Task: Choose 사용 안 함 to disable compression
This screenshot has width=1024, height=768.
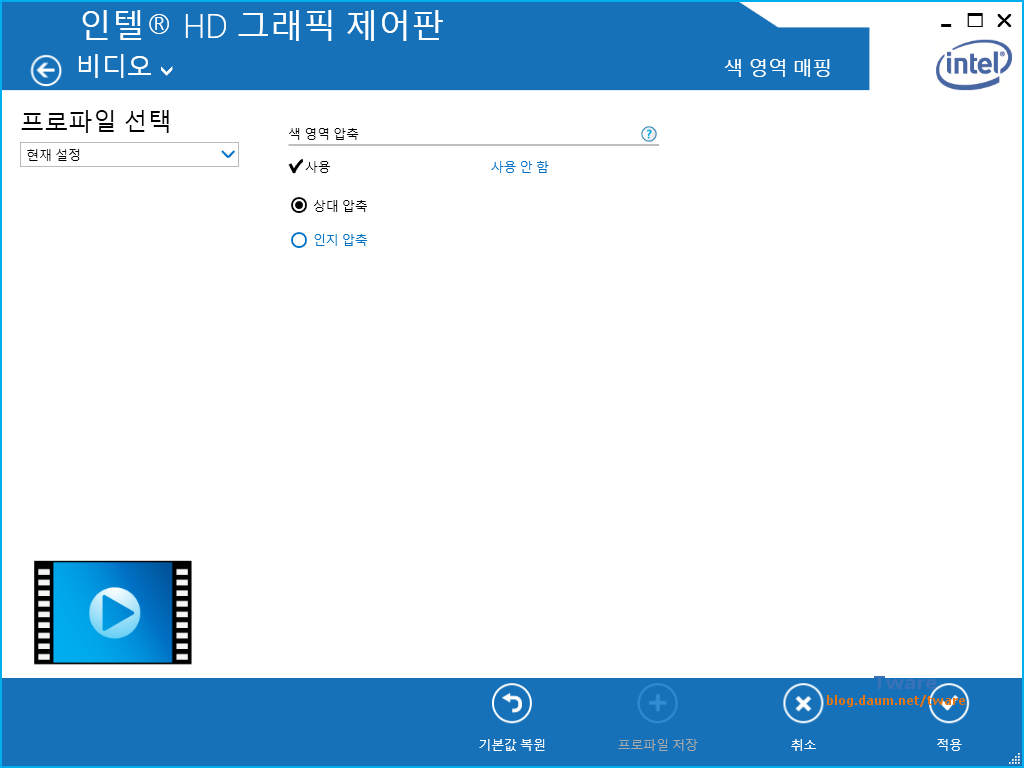Action: 519,167
